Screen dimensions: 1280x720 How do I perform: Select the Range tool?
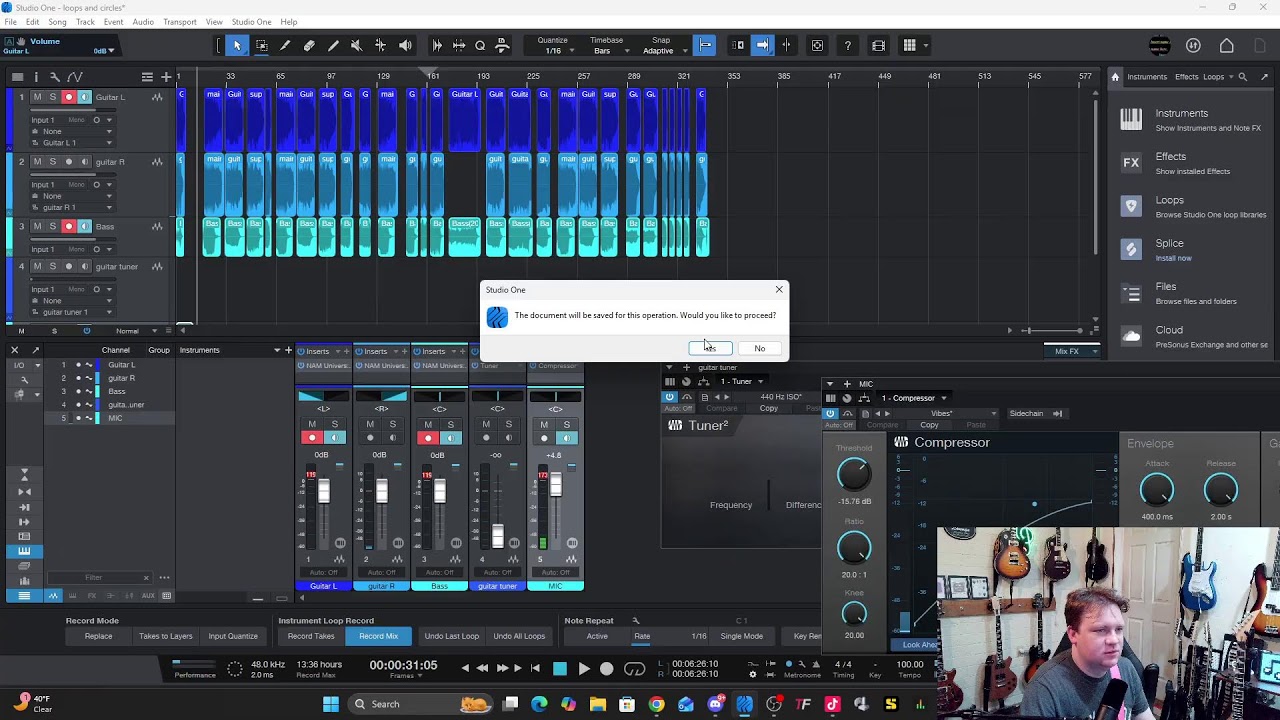tap(261, 45)
